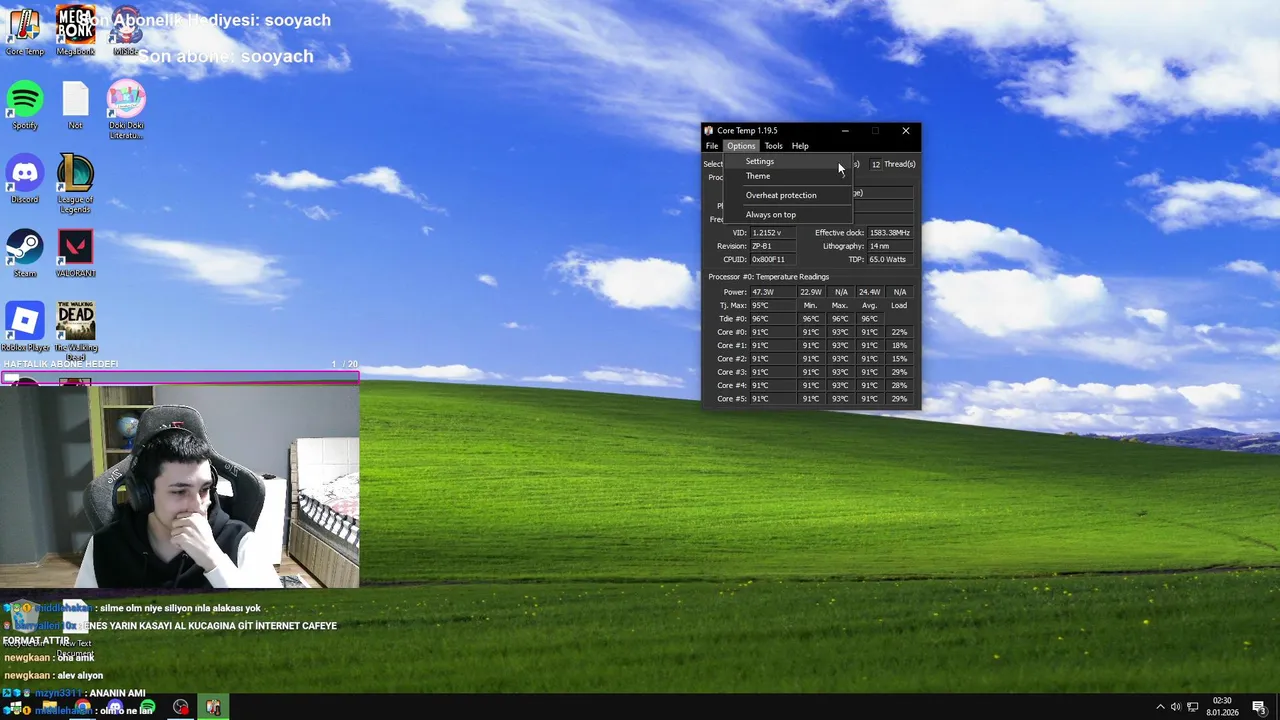The height and width of the screenshot is (720, 1280).
Task: Click the Core #3 row label
Action: click(732, 372)
